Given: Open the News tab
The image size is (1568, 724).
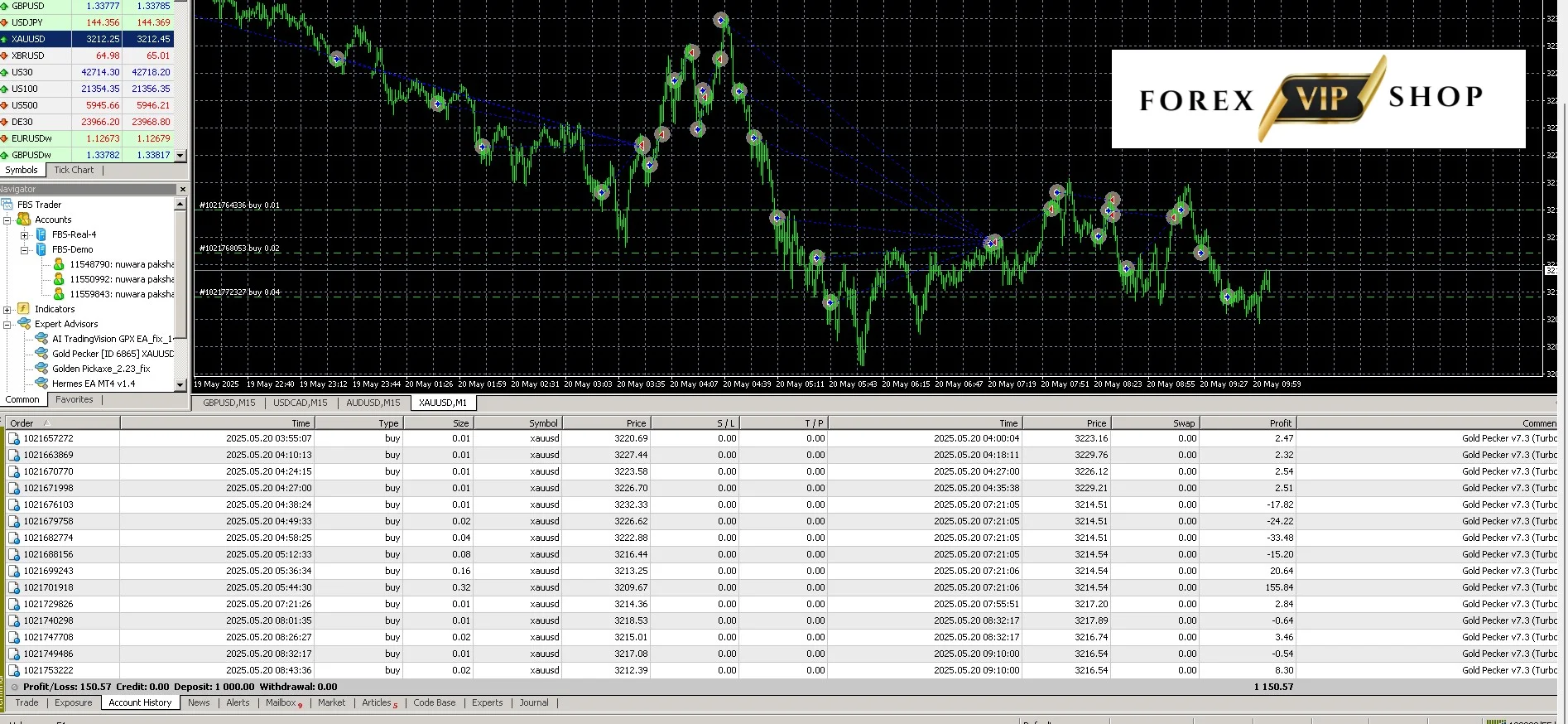Looking at the screenshot, I should 199,702.
